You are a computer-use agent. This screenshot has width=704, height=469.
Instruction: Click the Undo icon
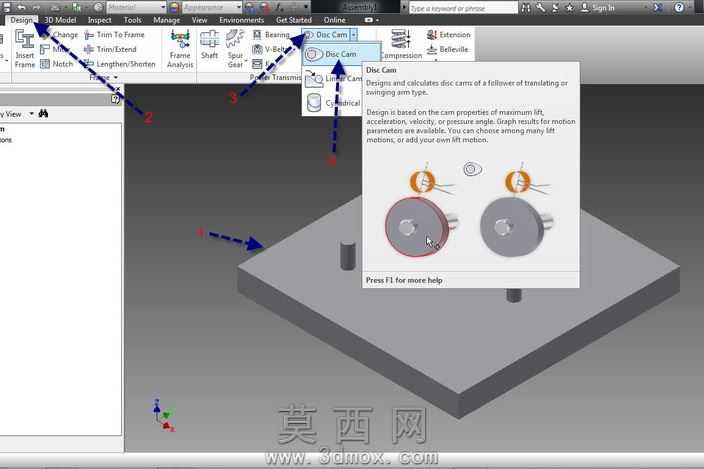click(21, 7)
